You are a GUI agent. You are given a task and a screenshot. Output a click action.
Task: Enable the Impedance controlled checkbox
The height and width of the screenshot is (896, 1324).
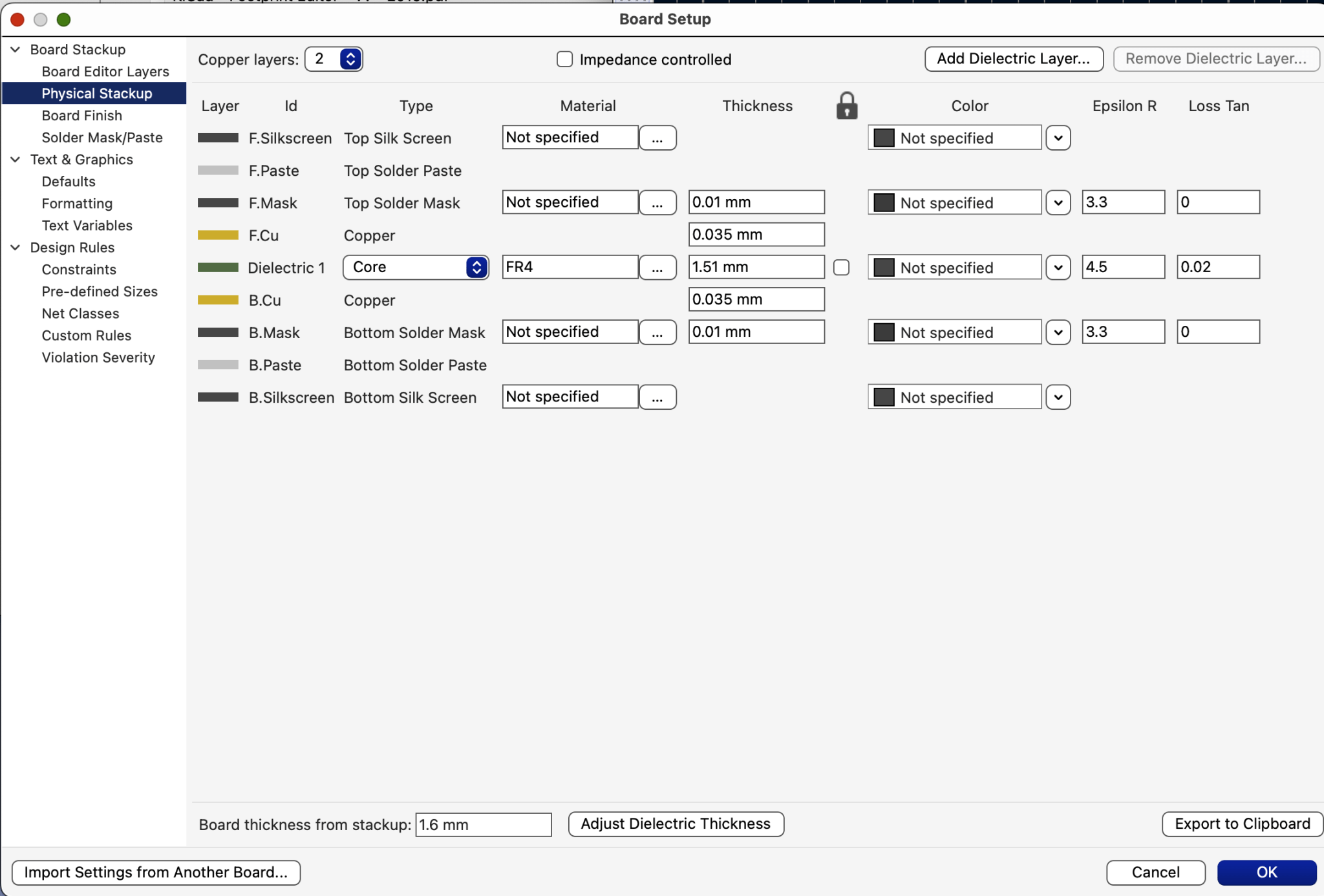tap(564, 59)
